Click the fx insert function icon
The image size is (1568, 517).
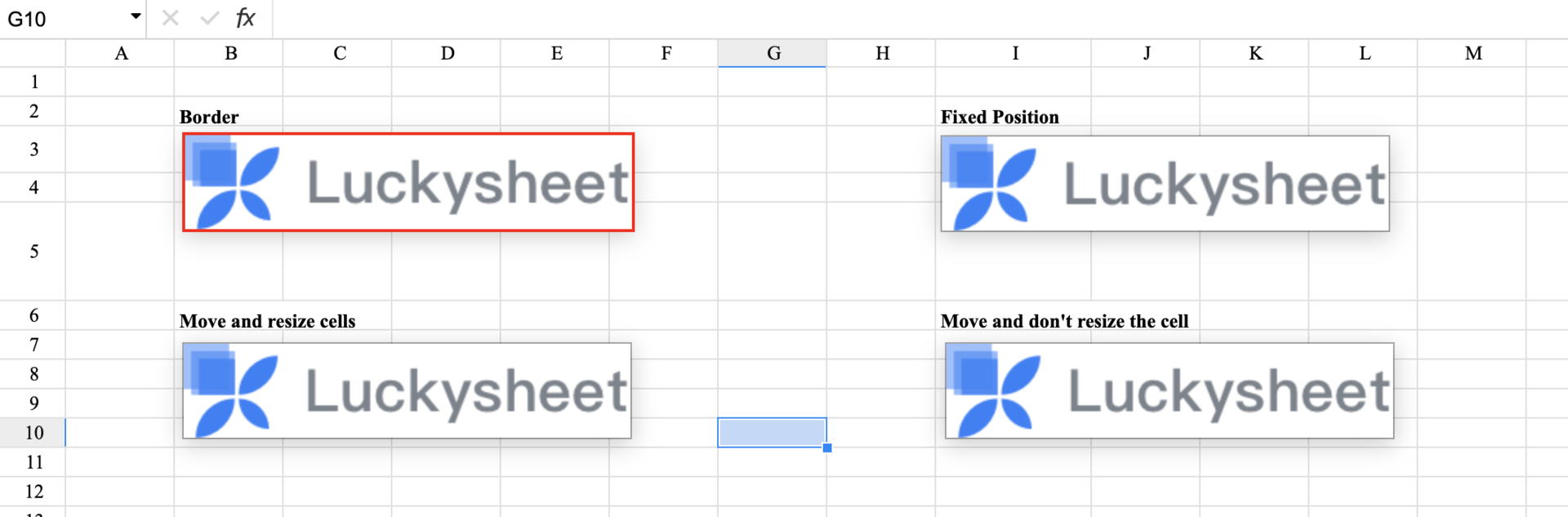(245, 18)
